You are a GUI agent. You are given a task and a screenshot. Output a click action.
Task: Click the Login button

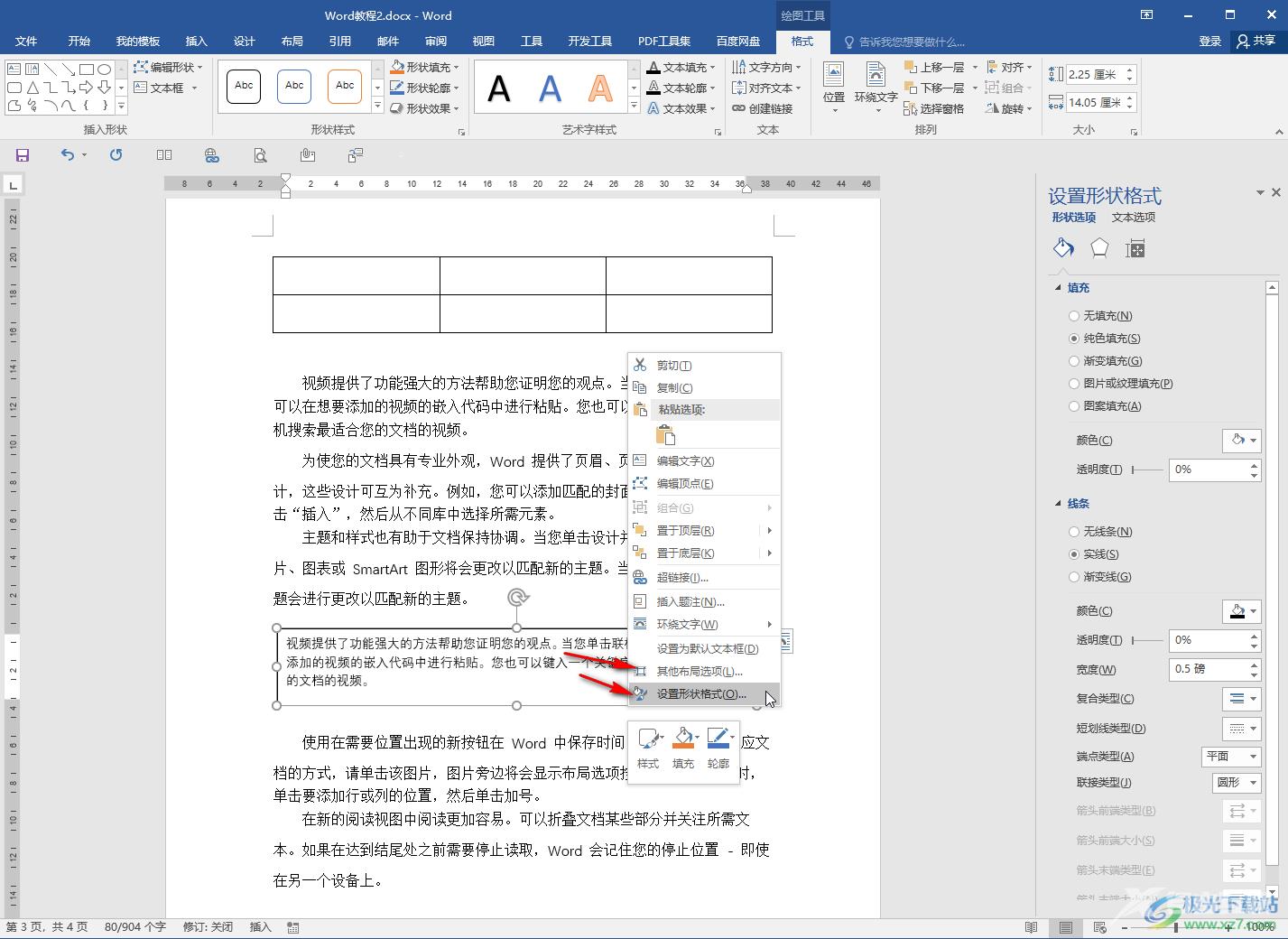click(1209, 42)
